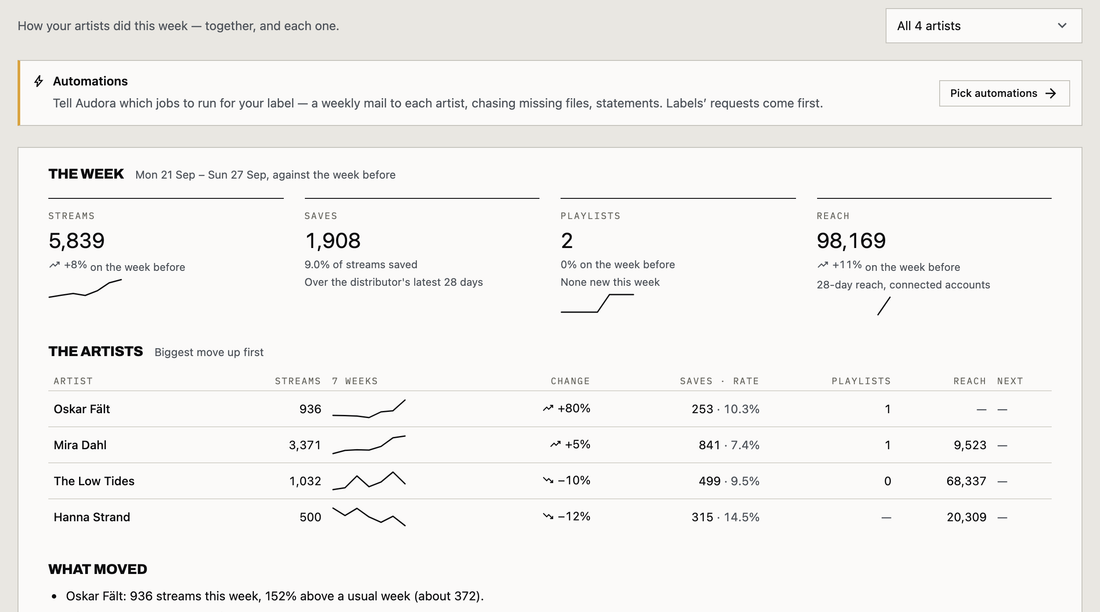This screenshot has width=1100, height=612.
Task: Click the lightning bolt icon beside Automations
Action: pos(39,81)
